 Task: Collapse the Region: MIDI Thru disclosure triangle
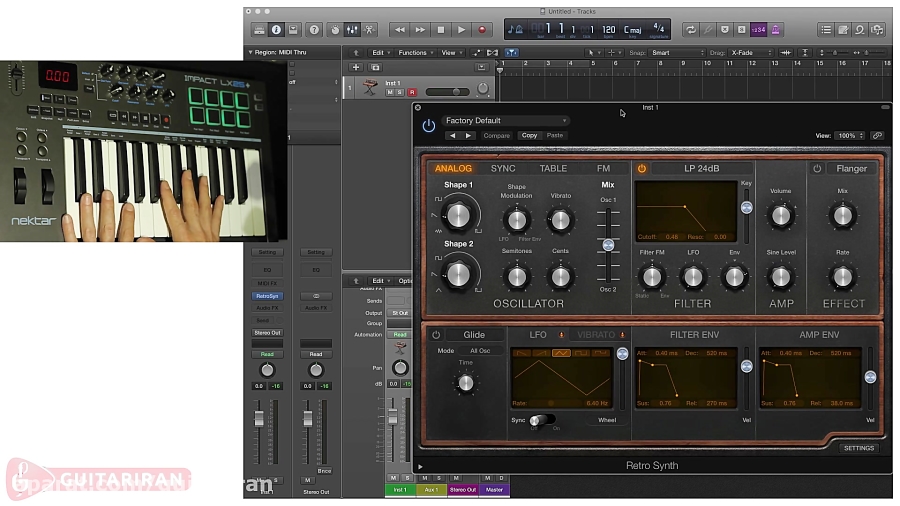click(250, 52)
